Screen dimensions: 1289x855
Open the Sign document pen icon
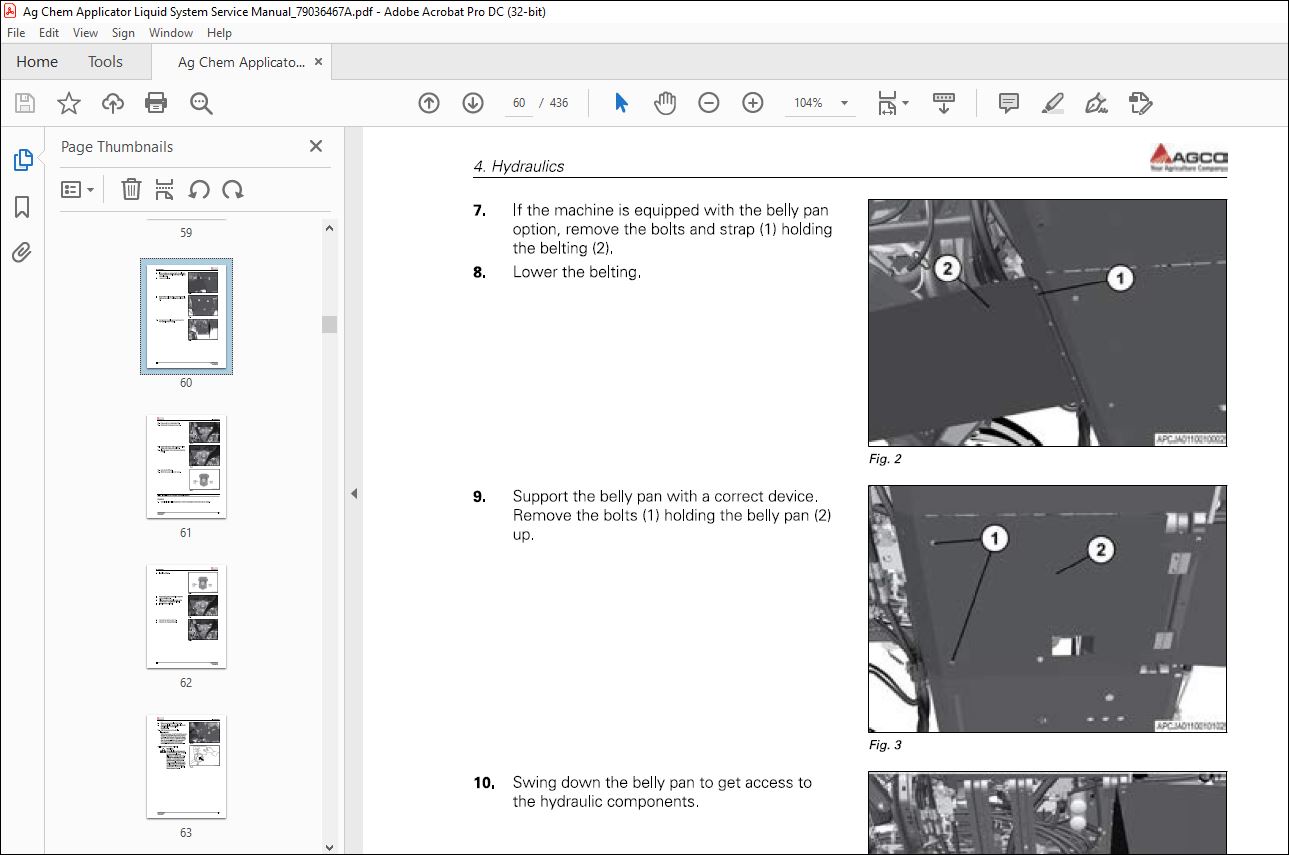click(1096, 103)
